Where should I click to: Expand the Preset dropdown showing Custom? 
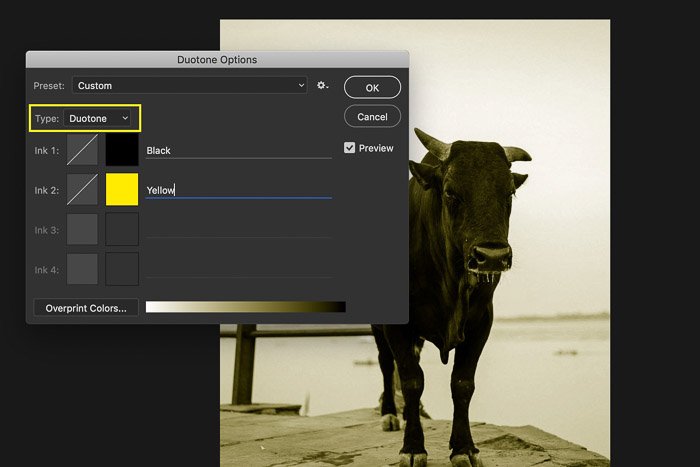188,86
